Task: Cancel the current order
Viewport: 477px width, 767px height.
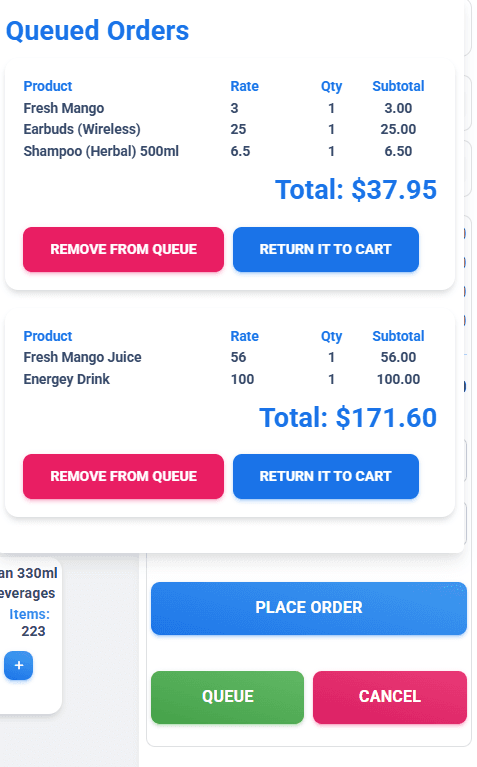Action: click(x=390, y=697)
